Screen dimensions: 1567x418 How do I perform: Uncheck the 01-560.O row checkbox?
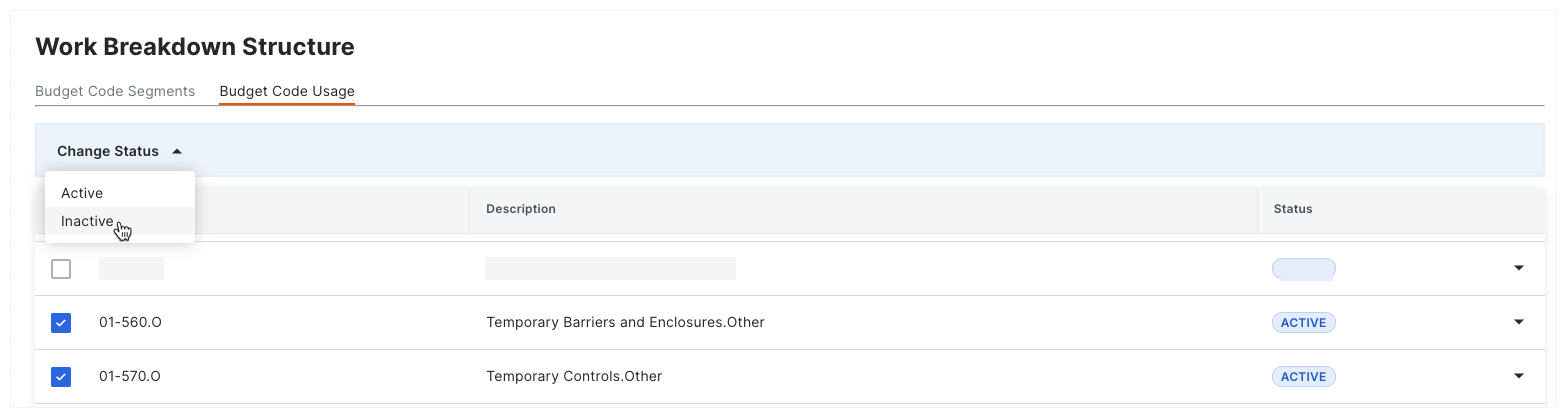pos(61,322)
